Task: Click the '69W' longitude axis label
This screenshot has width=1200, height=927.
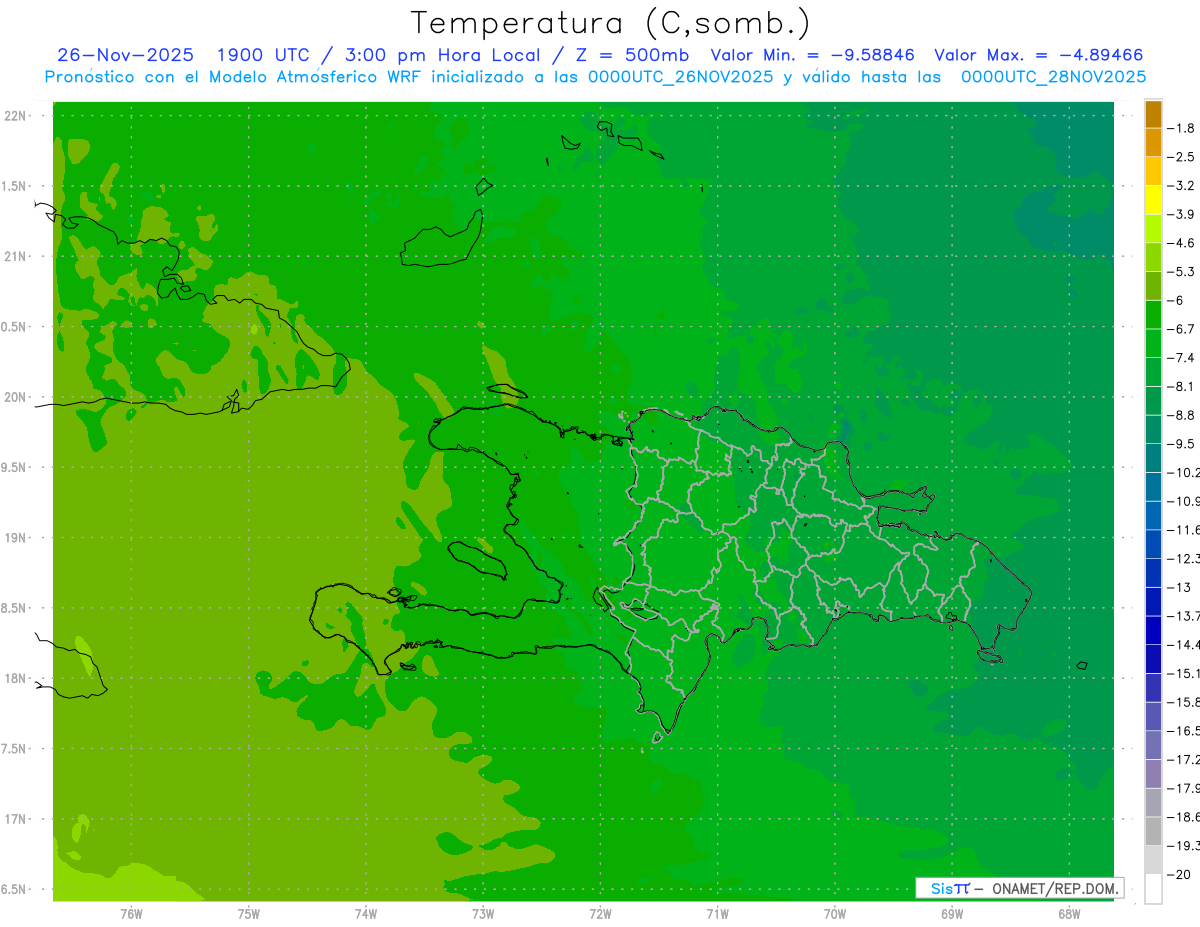Action: (x=952, y=913)
